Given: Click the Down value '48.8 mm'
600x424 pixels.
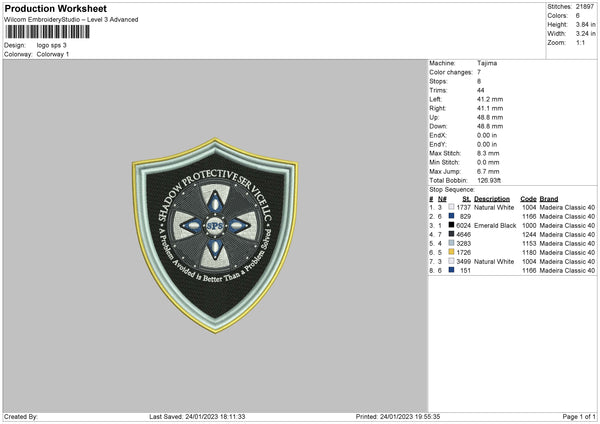Looking at the screenshot, I should [x=490, y=126].
